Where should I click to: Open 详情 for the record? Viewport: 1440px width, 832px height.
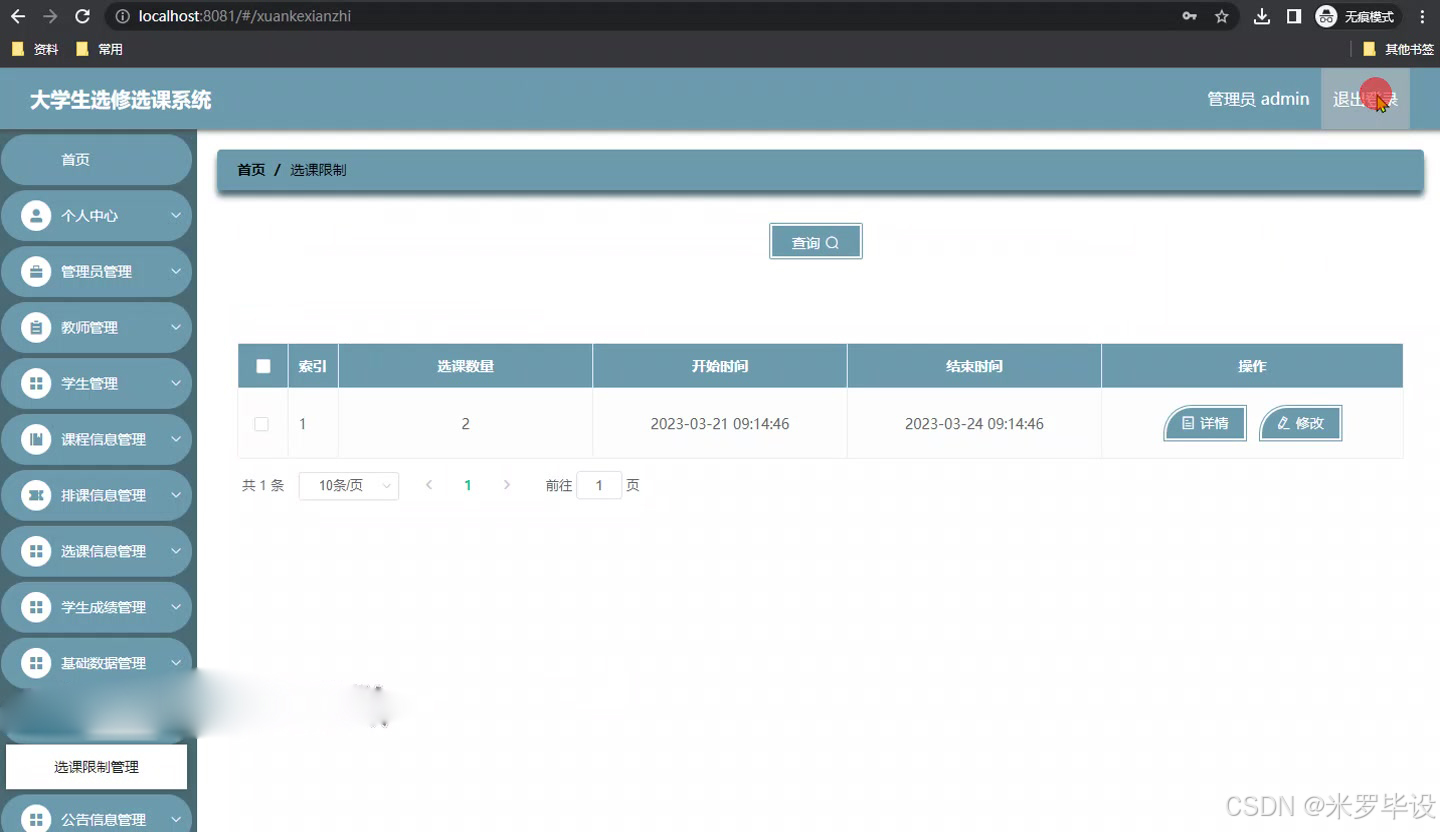(x=1205, y=423)
